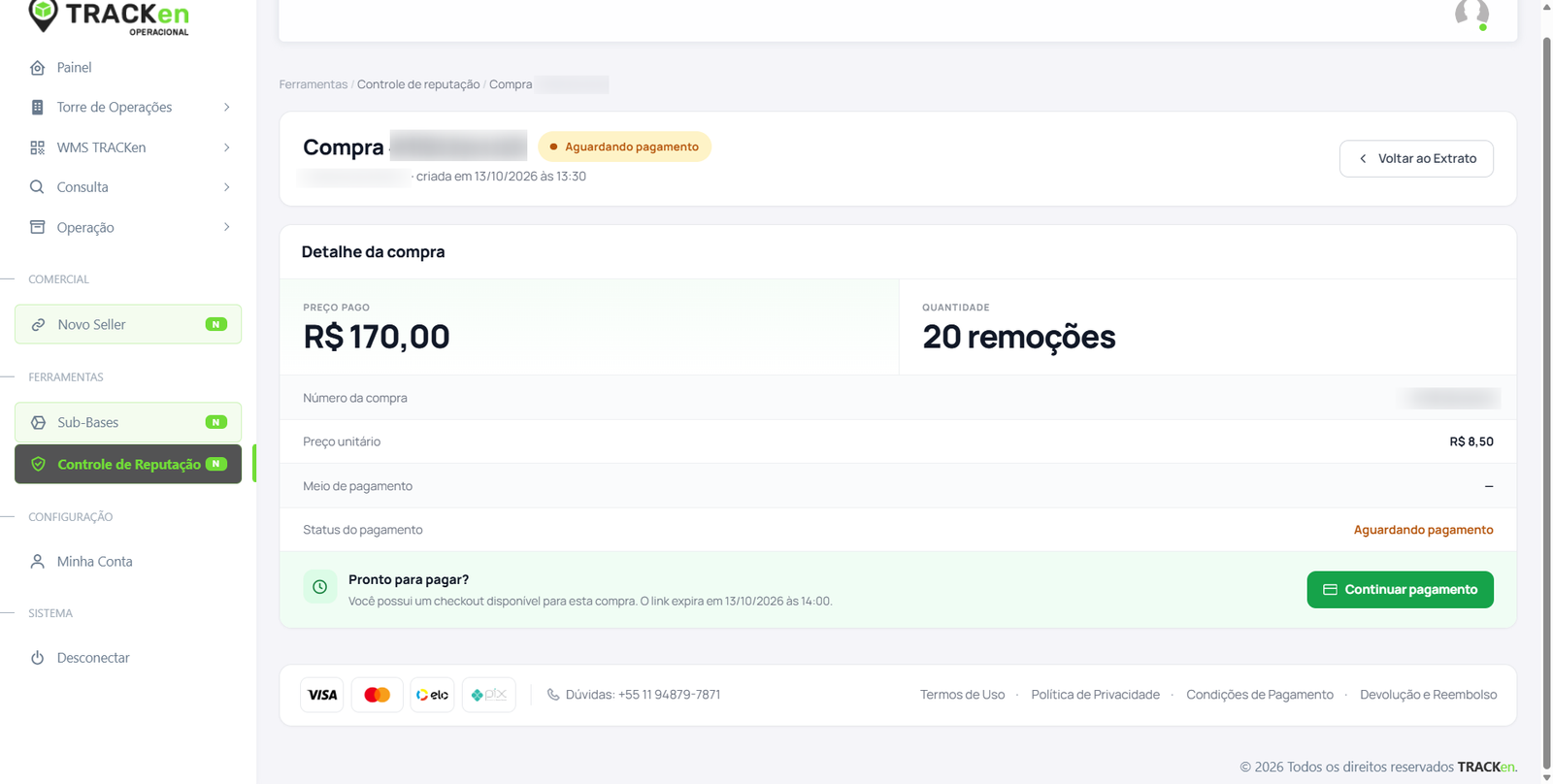Open Sub-Bases menu item
The width and height of the screenshot is (1553, 784).
click(x=128, y=423)
